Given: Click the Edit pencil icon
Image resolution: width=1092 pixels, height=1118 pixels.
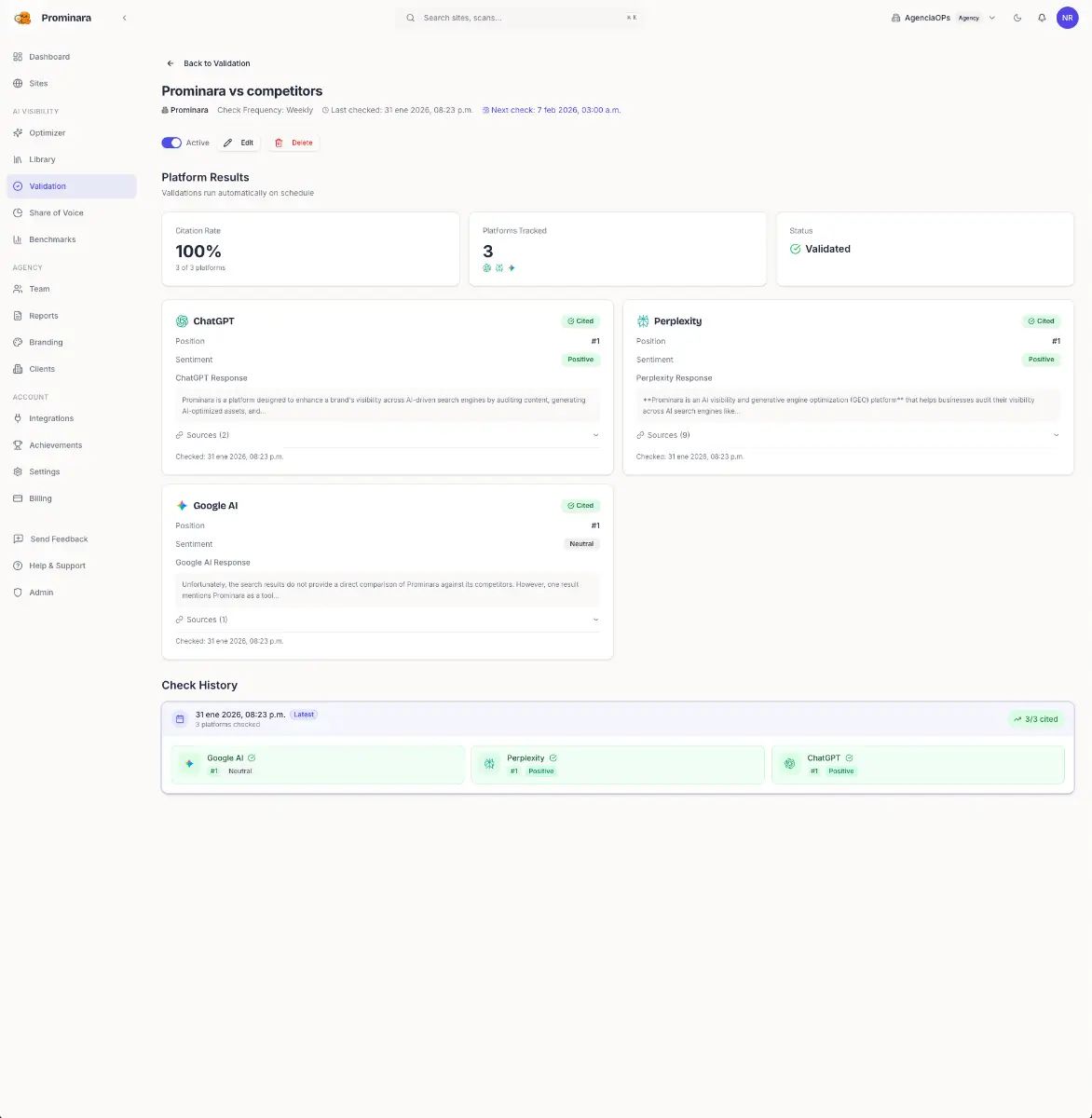Looking at the screenshot, I should pos(228,143).
